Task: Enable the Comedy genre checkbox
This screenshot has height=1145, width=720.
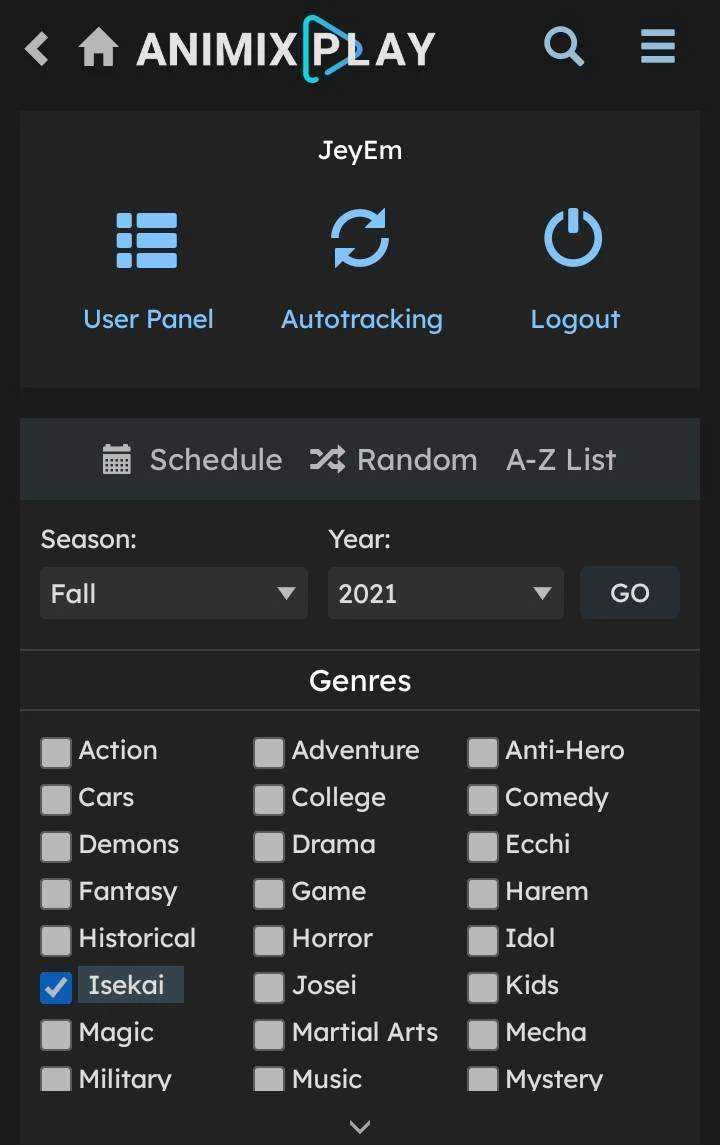Action: [x=483, y=799]
